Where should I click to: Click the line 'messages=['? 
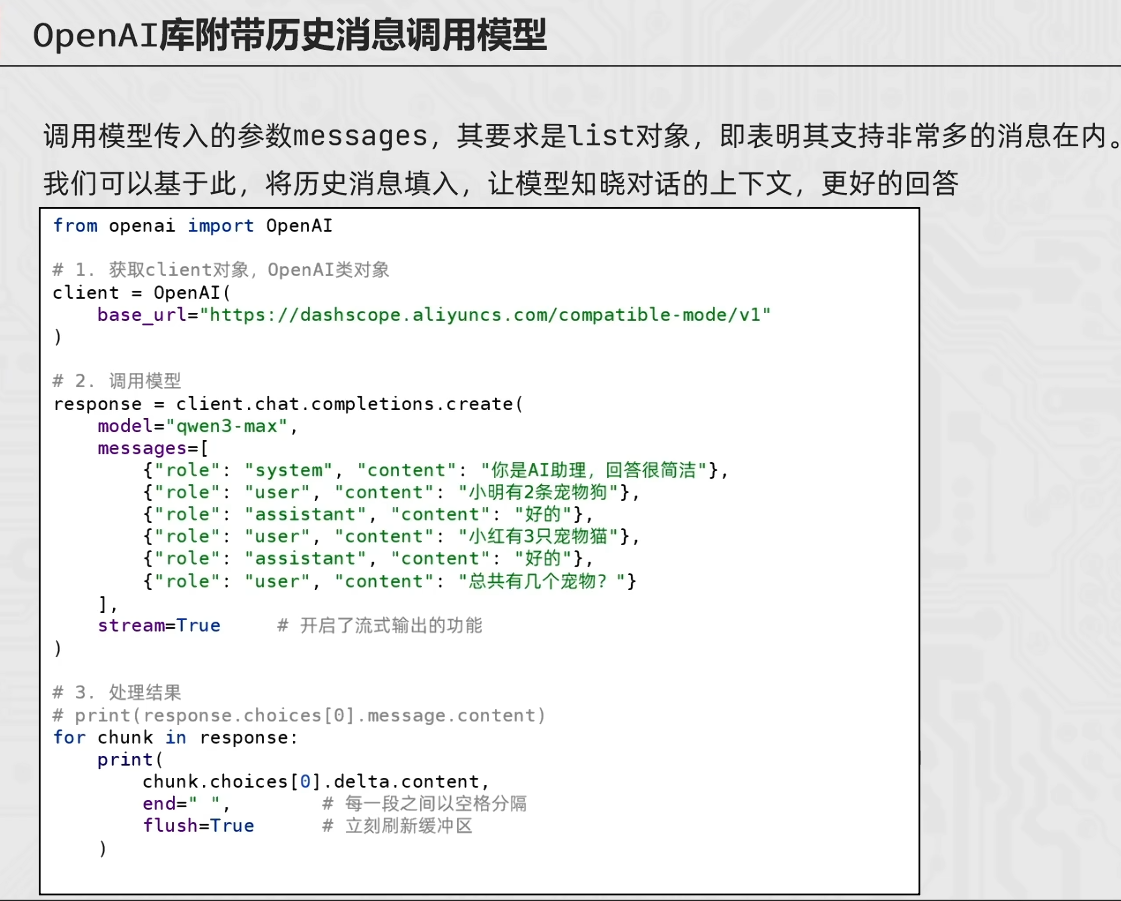point(153,448)
